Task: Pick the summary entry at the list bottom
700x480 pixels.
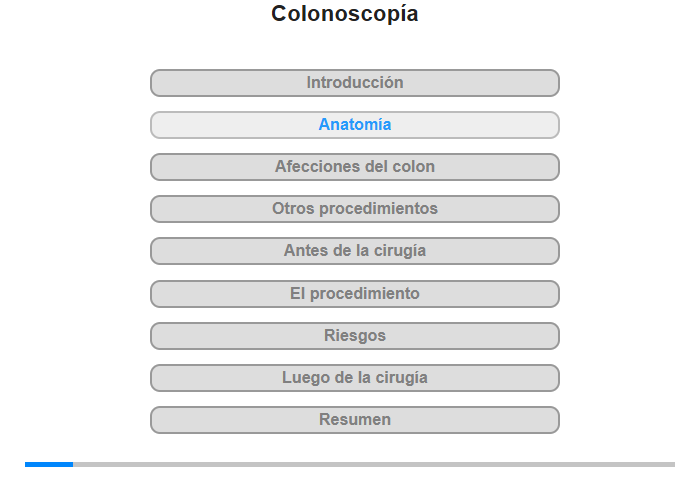Action: tap(355, 420)
